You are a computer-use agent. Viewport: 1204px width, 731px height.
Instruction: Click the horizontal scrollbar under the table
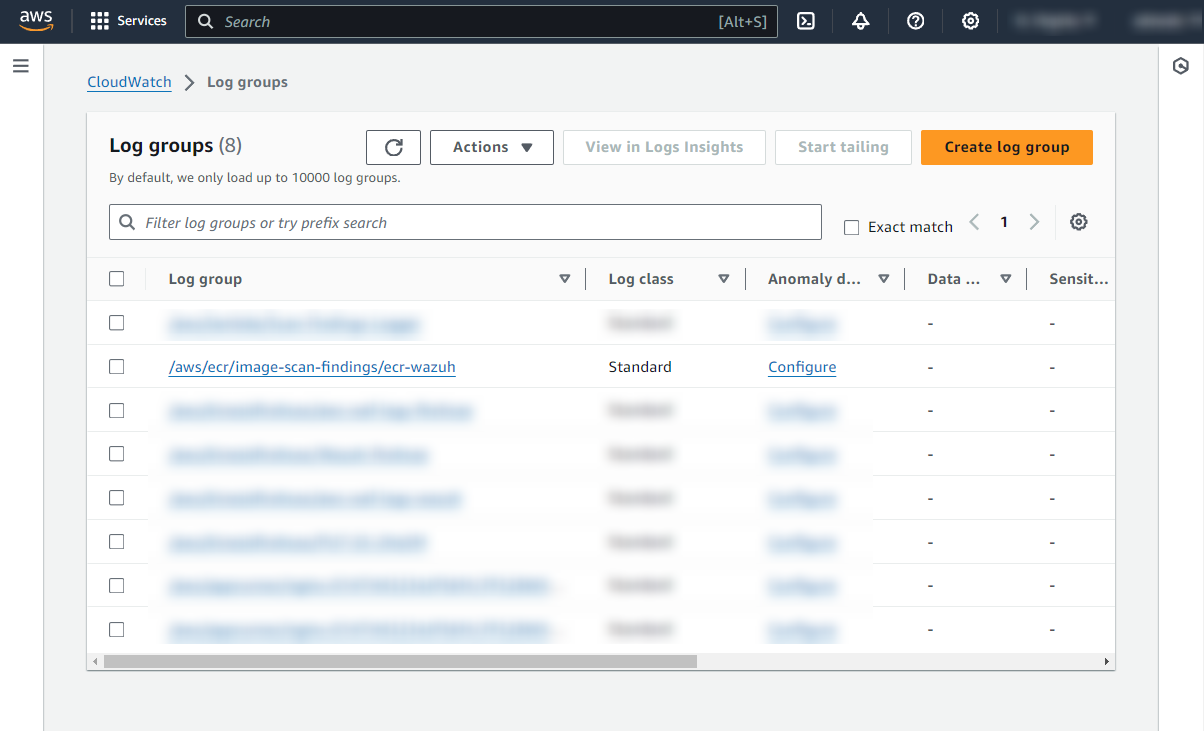pyautogui.click(x=400, y=661)
